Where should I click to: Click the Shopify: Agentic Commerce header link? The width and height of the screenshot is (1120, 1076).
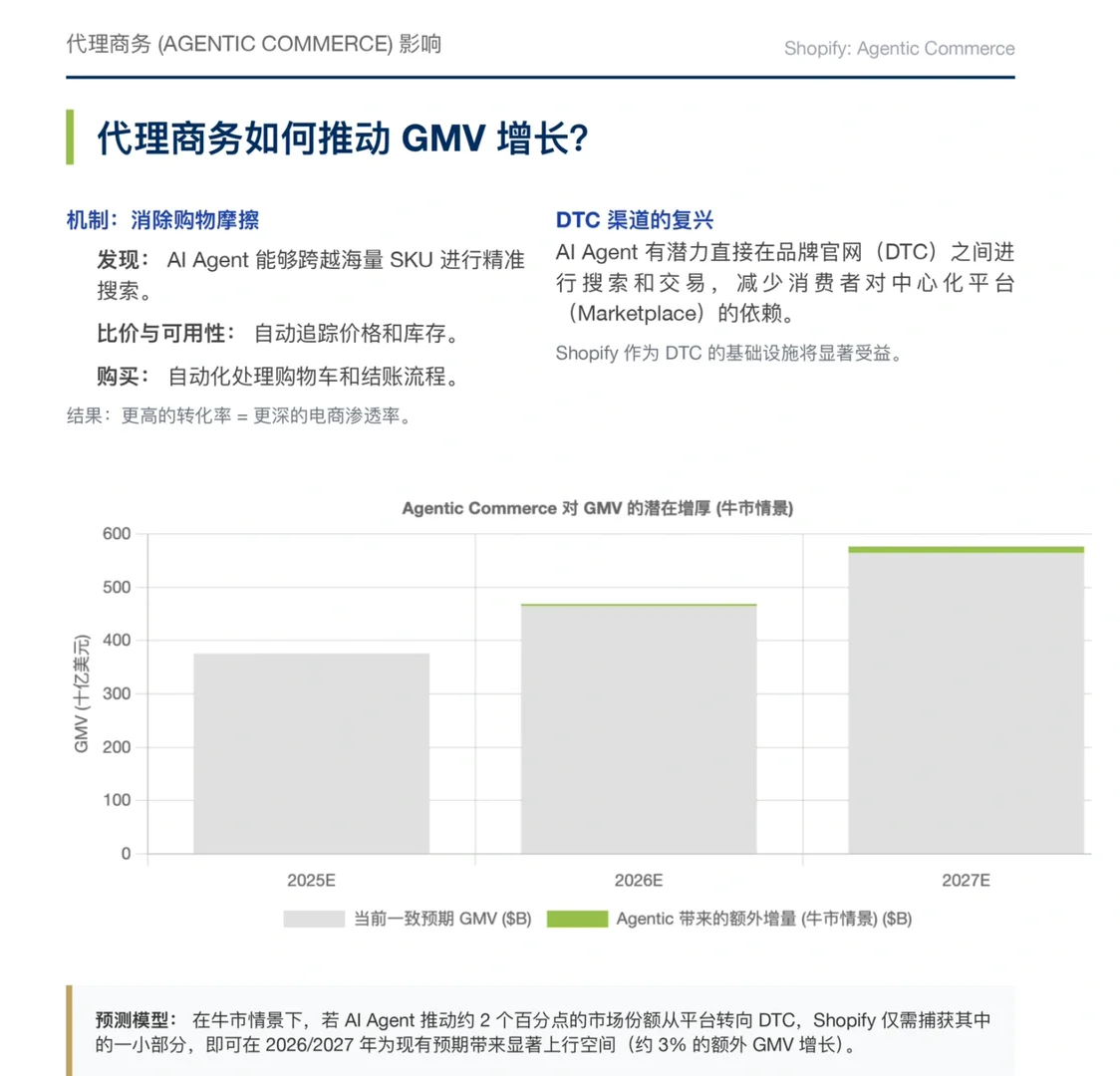click(898, 48)
